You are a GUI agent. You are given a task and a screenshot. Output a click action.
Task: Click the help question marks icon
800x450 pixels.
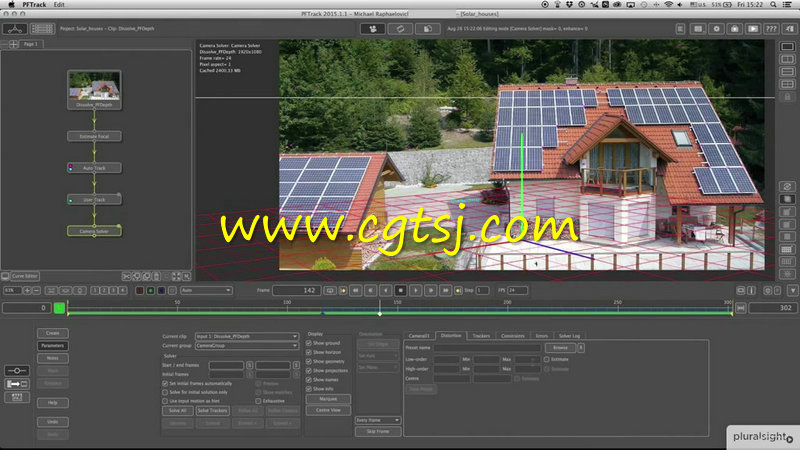click(771, 29)
